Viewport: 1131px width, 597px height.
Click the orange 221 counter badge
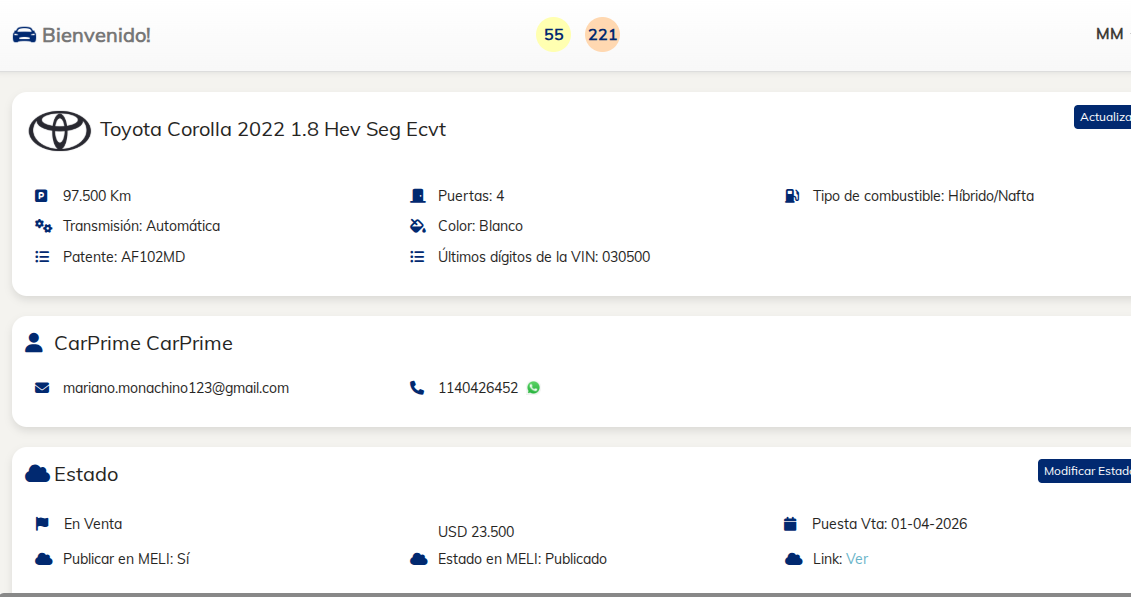602,35
